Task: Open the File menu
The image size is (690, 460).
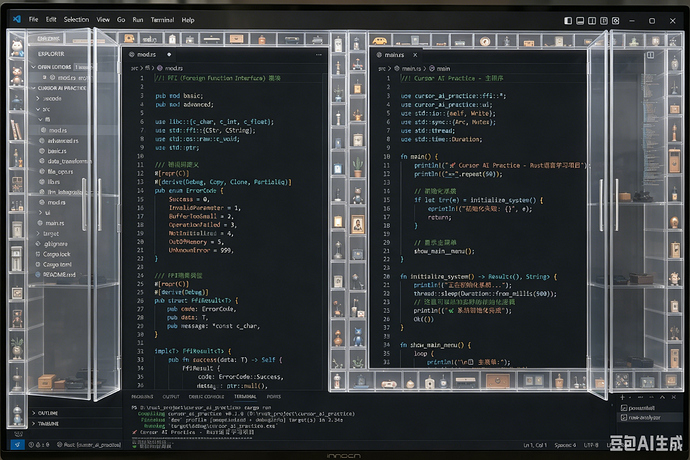Action: point(33,19)
